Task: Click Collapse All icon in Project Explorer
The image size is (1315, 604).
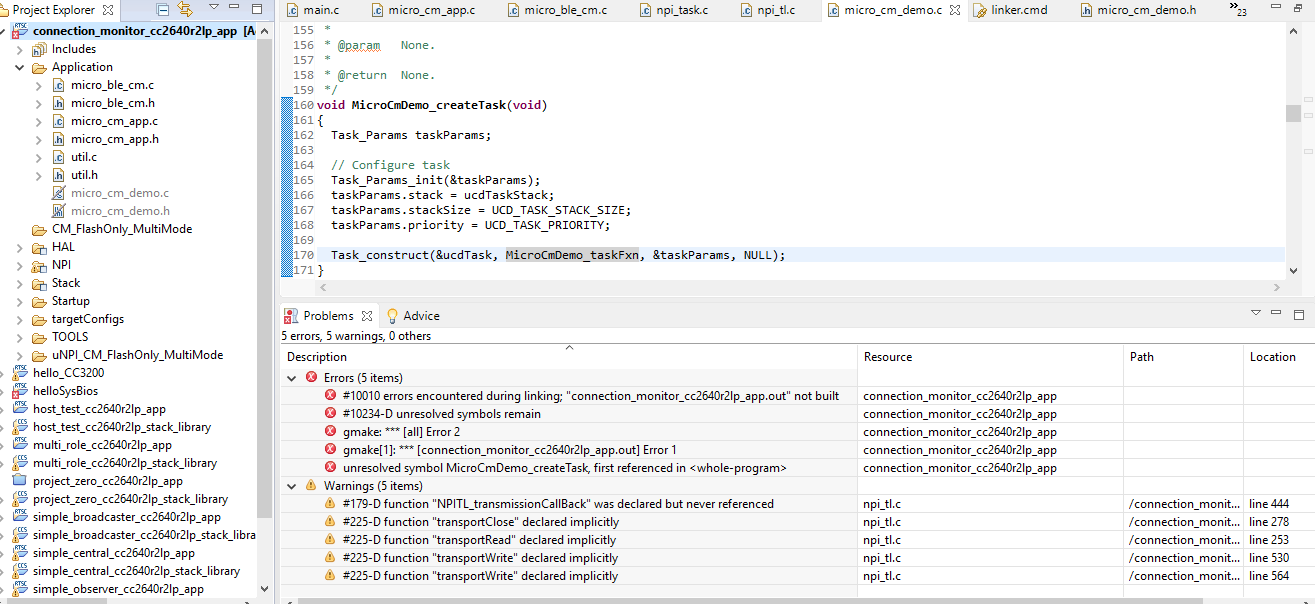Action: tap(163, 10)
